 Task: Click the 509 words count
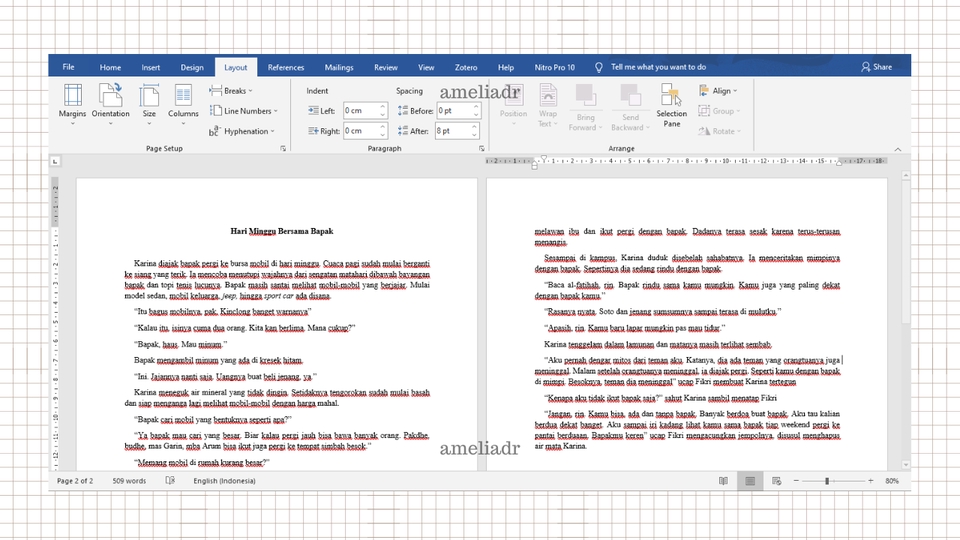pos(129,481)
